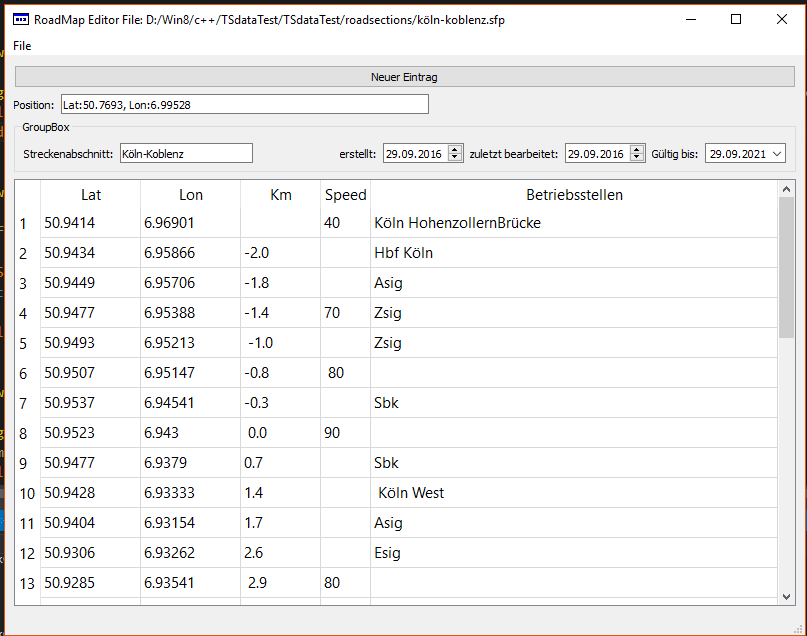Expand the Gültig bis date dropdown

[776, 153]
